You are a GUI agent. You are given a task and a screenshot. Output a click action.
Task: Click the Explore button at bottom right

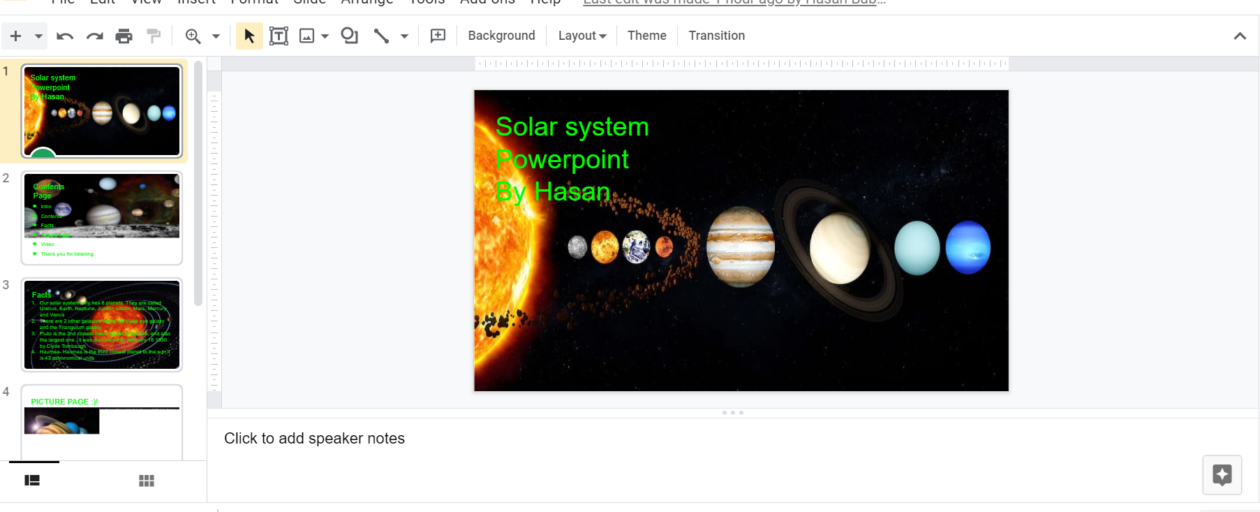coord(1222,475)
